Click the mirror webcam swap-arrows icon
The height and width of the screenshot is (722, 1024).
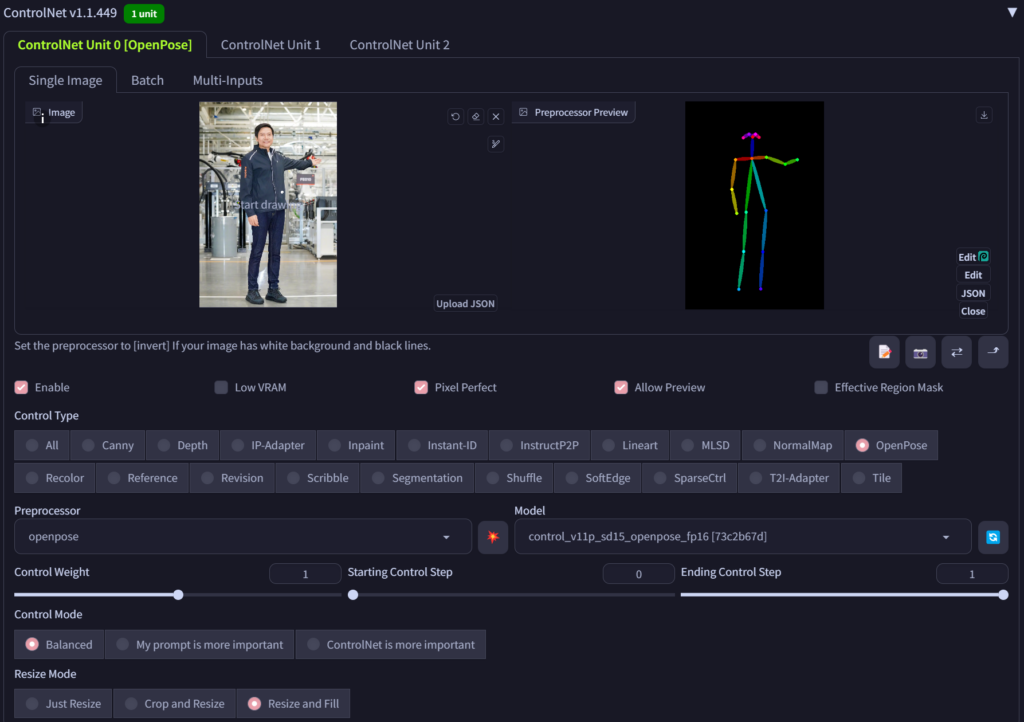point(956,352)
